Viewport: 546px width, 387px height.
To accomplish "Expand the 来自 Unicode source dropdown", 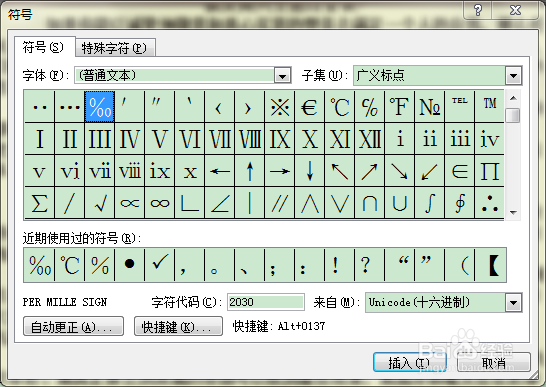I will (x=513, y=302).
